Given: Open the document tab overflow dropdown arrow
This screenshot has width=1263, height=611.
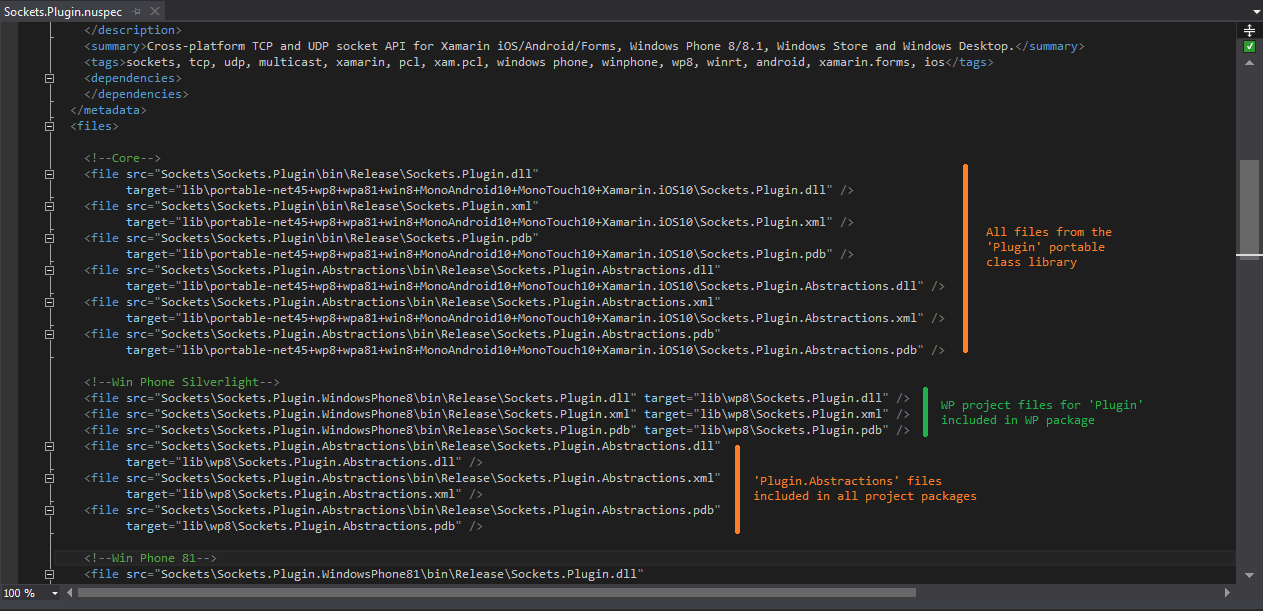Looking at the screenshot, I should click(1255, 10).
